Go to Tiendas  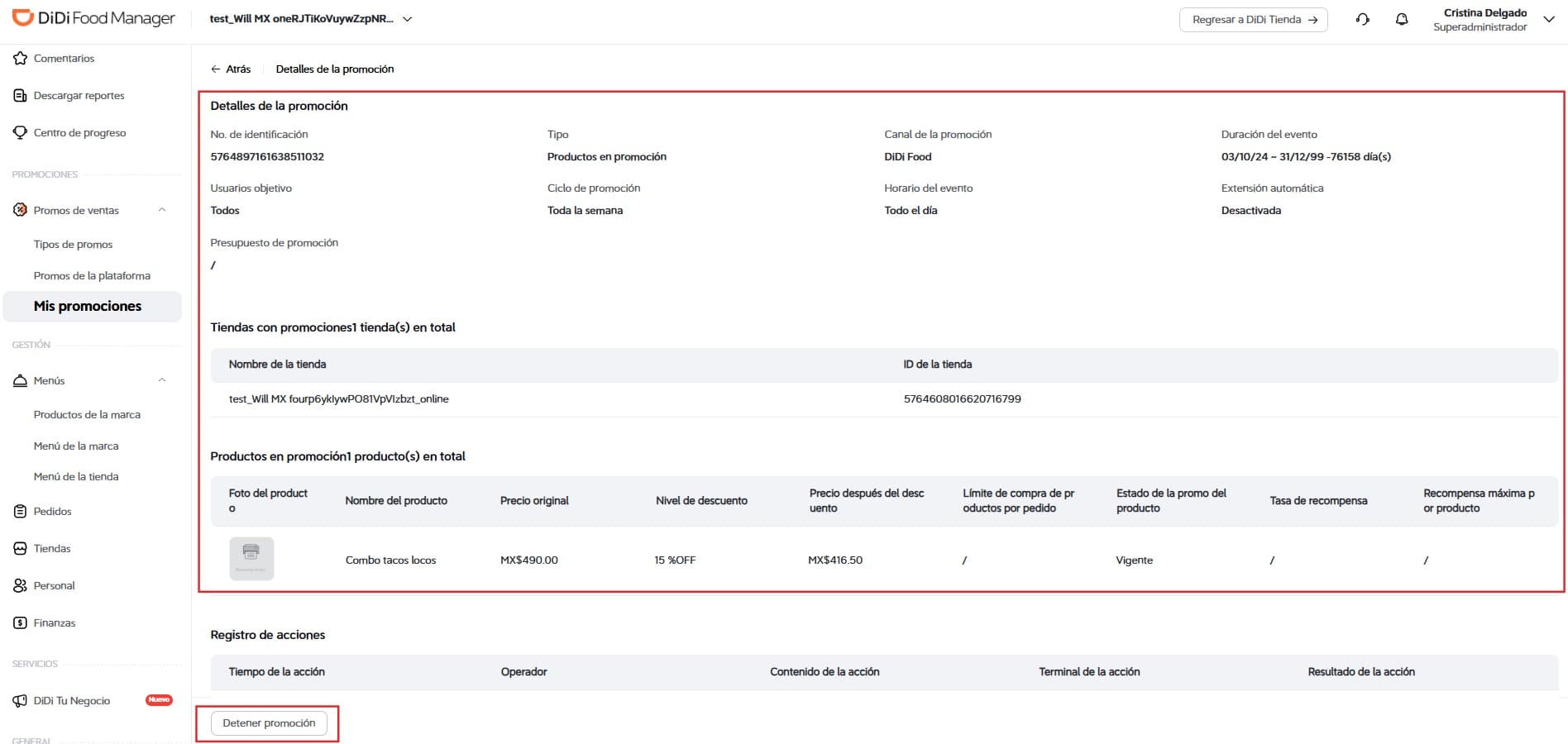coord(52,548)
